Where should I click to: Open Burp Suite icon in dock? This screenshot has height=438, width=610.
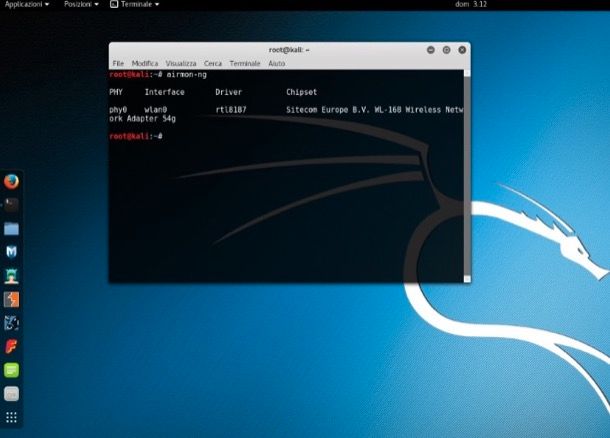tap(11, 300)
